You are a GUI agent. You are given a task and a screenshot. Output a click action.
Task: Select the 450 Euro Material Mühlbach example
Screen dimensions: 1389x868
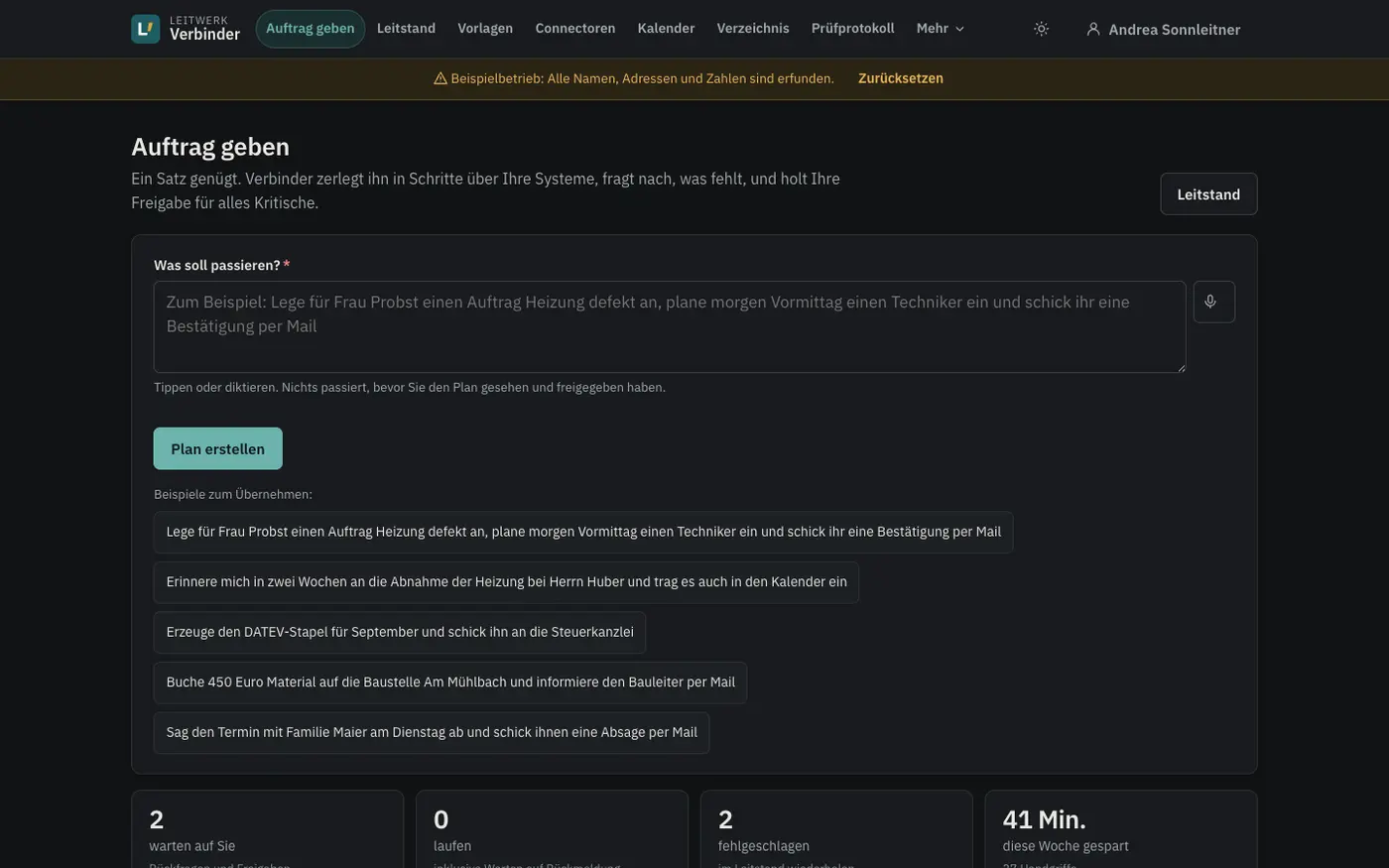click(x=450, y=682)
